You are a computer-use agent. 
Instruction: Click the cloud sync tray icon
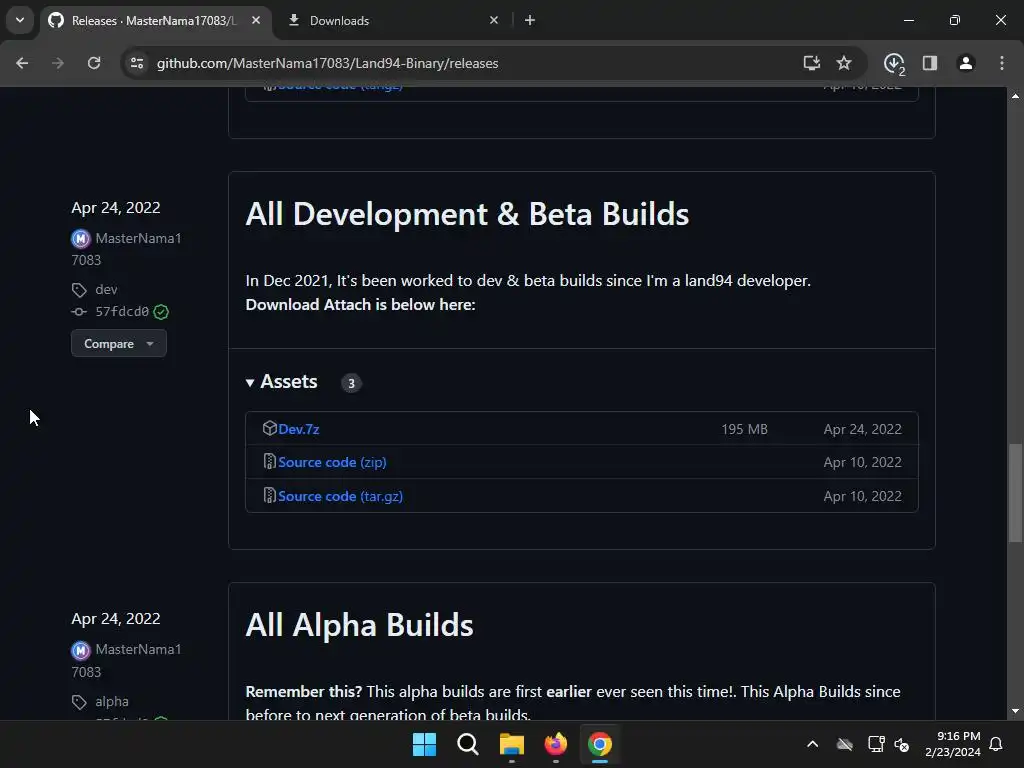coord(845,744)
